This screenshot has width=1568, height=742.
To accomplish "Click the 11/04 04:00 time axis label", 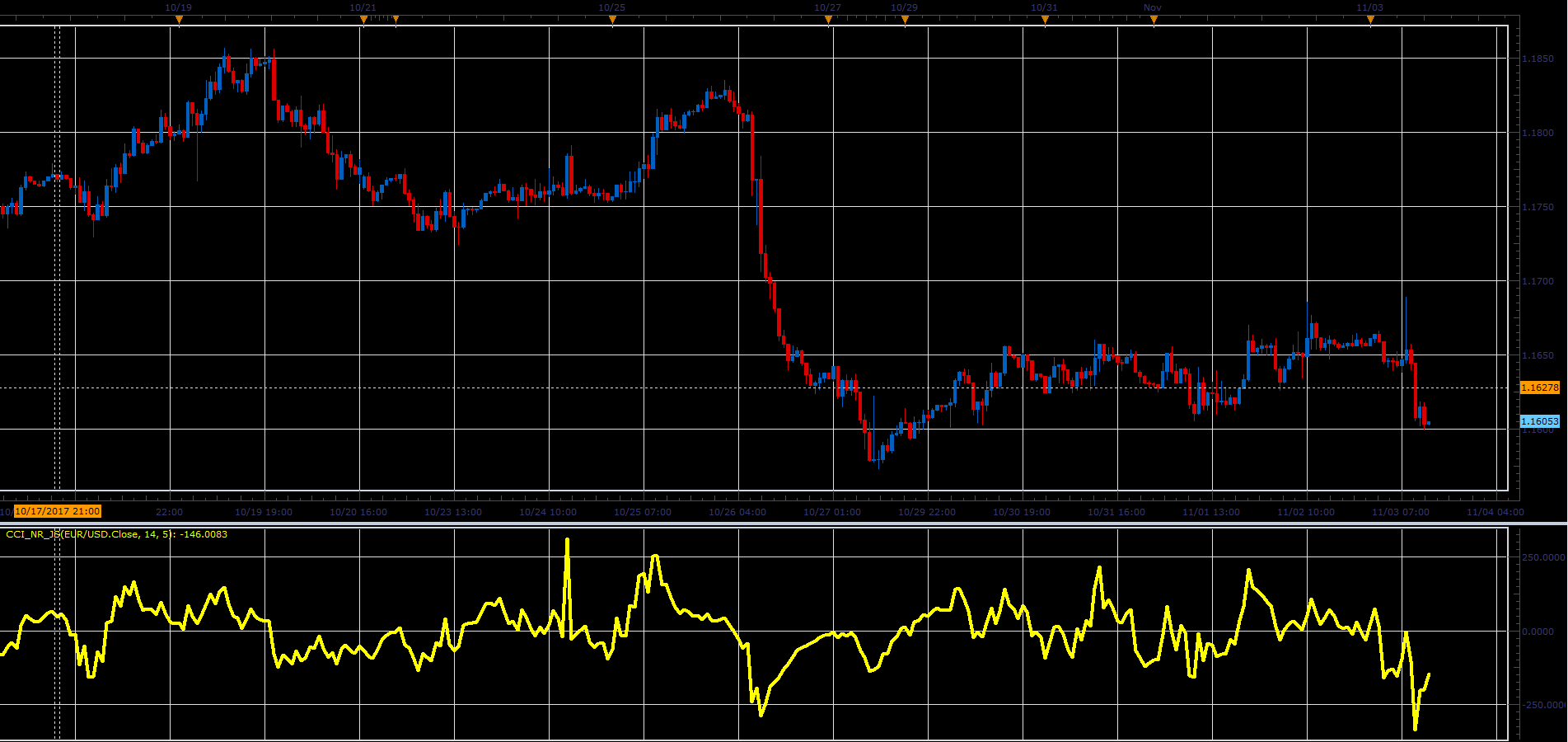I will 1495,512.
